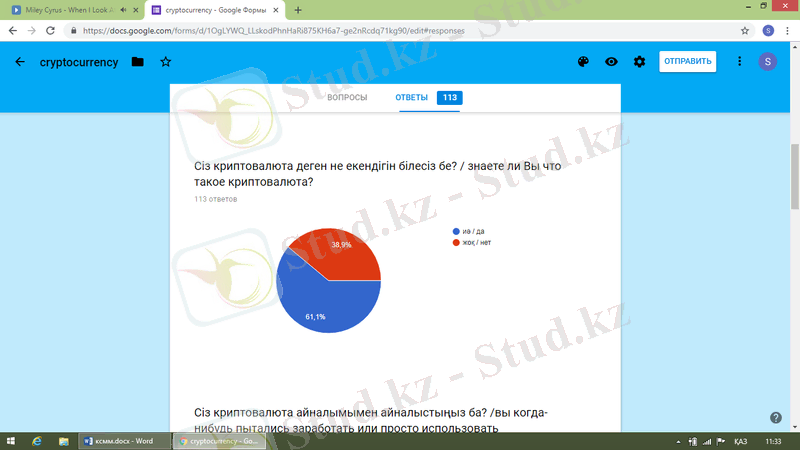Star the cryptocurrency form
Image resolution: width=800 pixels, height=450 pixels.
point(166,62)
